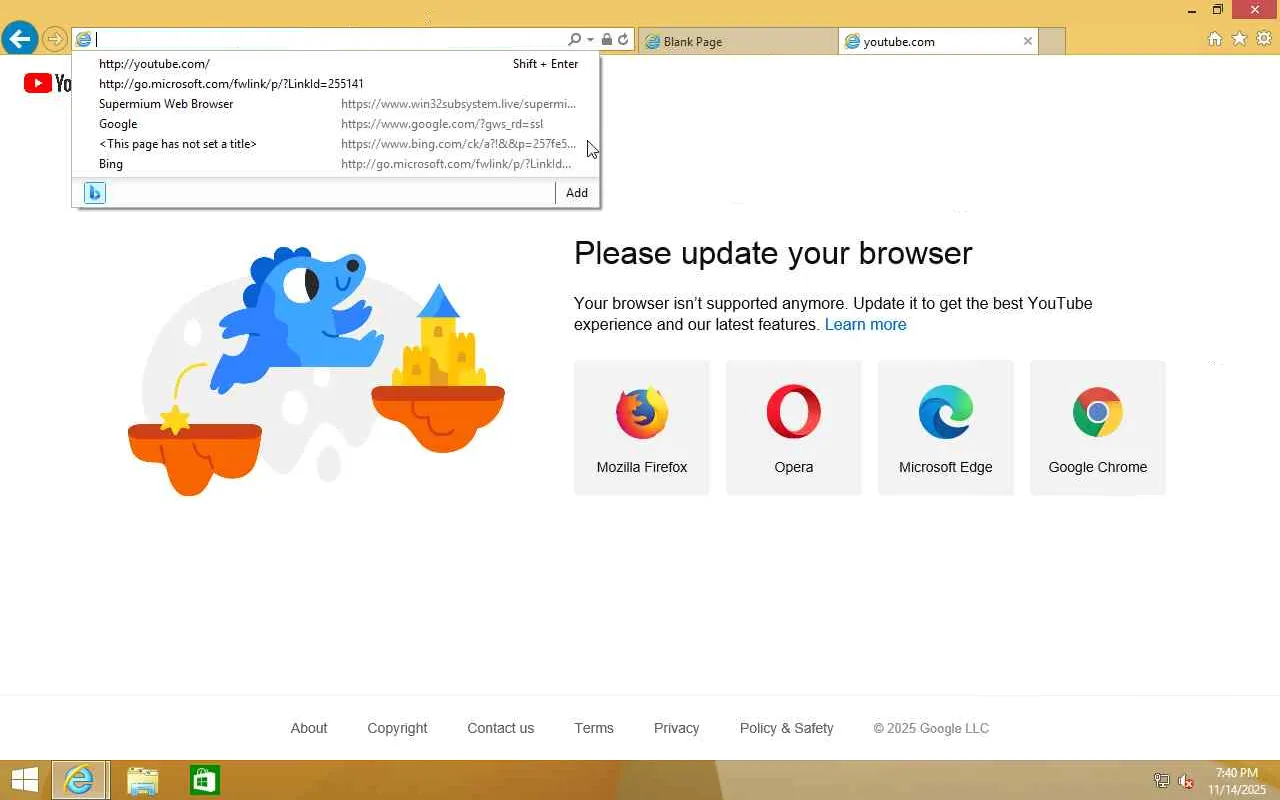Open the address bar autocomplete dropdown arrow
Screen dimensions: 1280x800
[590, 40]
